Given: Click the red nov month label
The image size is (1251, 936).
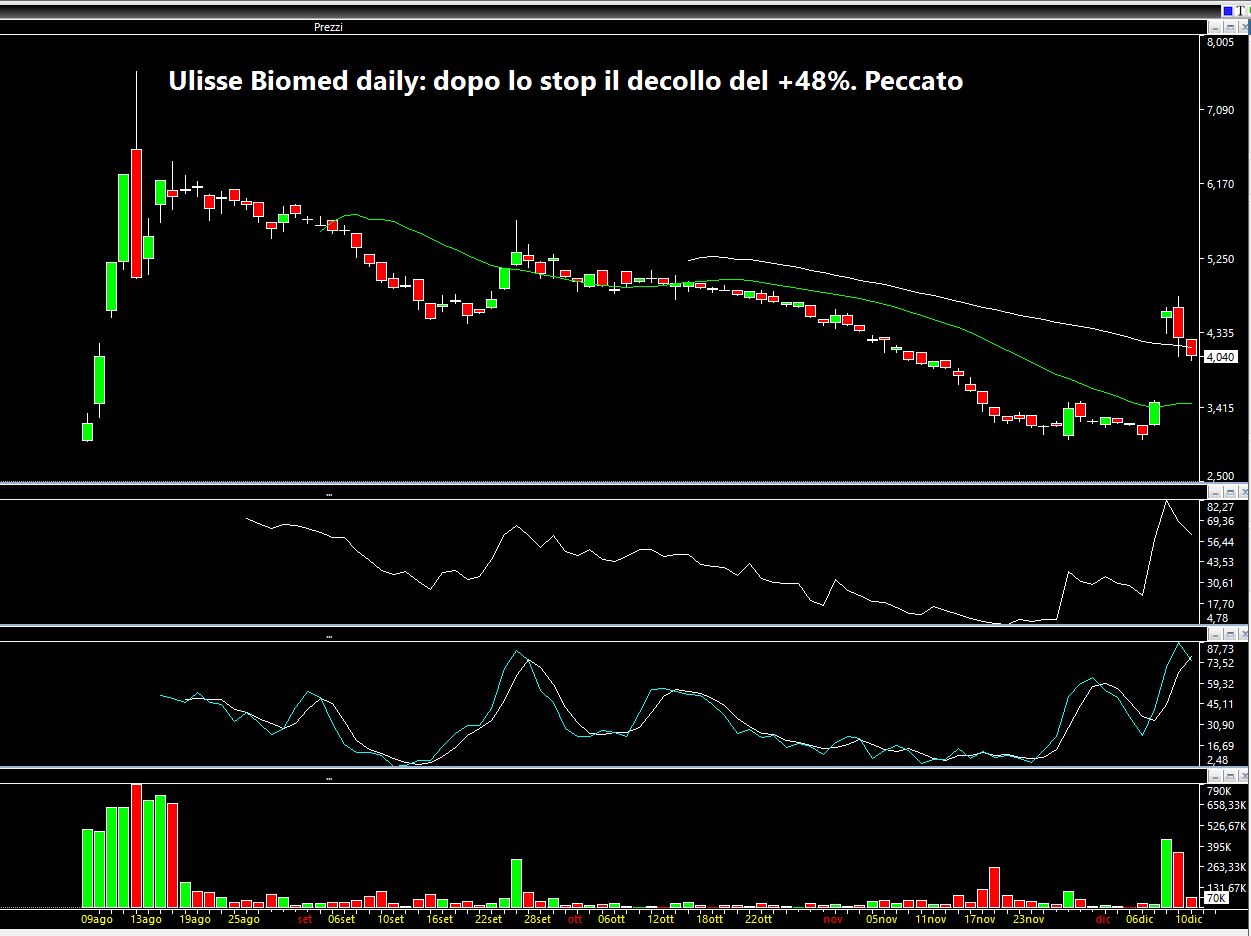Looking at the screenshot, I should 833,919.
